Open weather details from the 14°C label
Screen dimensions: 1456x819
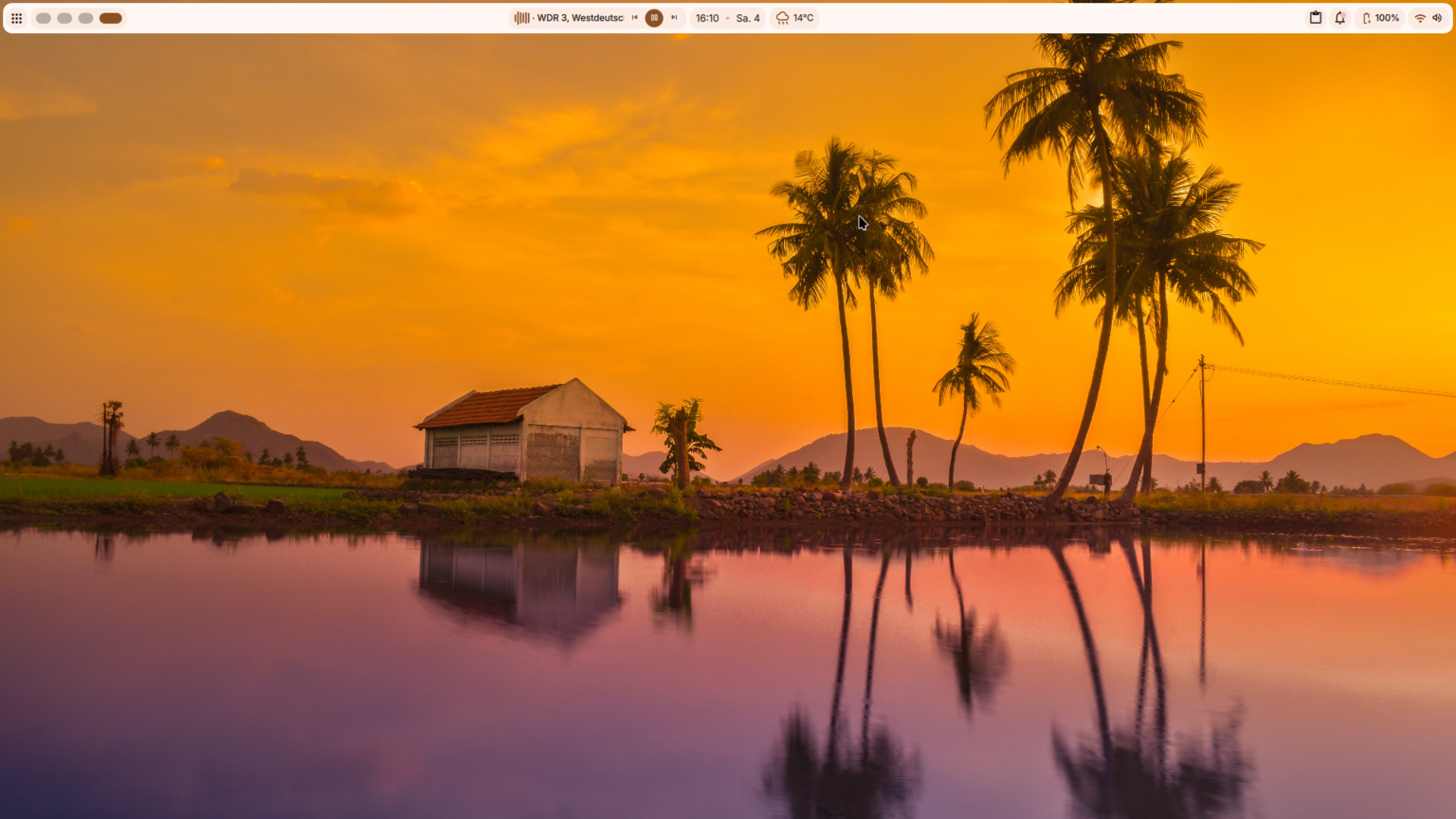tap(804, 18)
